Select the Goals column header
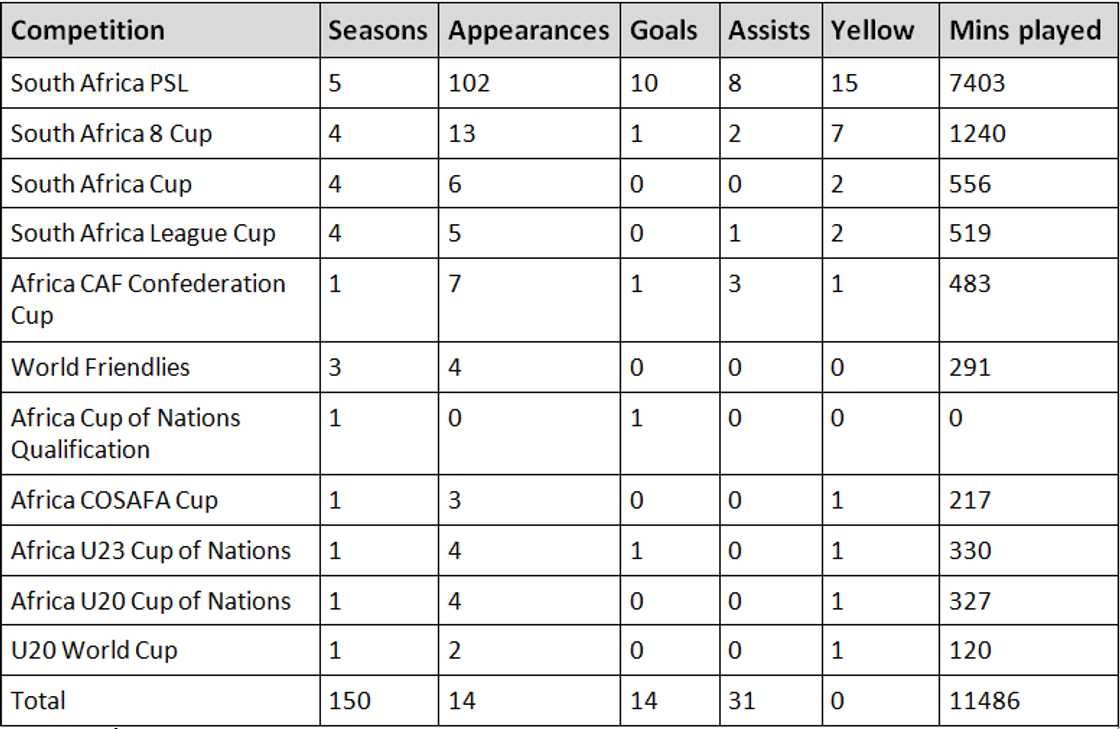1120x729 pixels. [x=663, y=30]
